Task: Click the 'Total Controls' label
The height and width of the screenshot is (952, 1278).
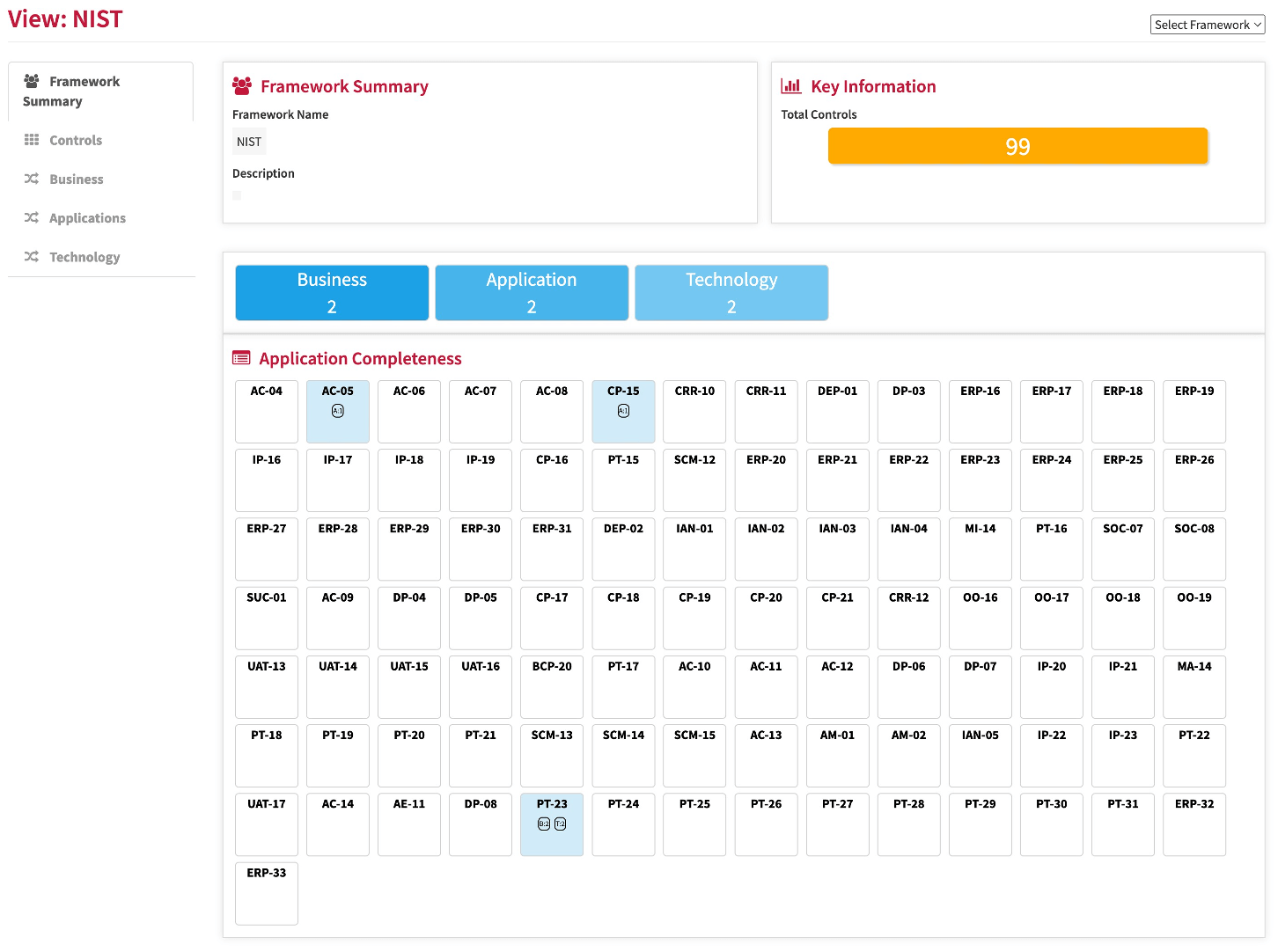Action: [819, 114]
